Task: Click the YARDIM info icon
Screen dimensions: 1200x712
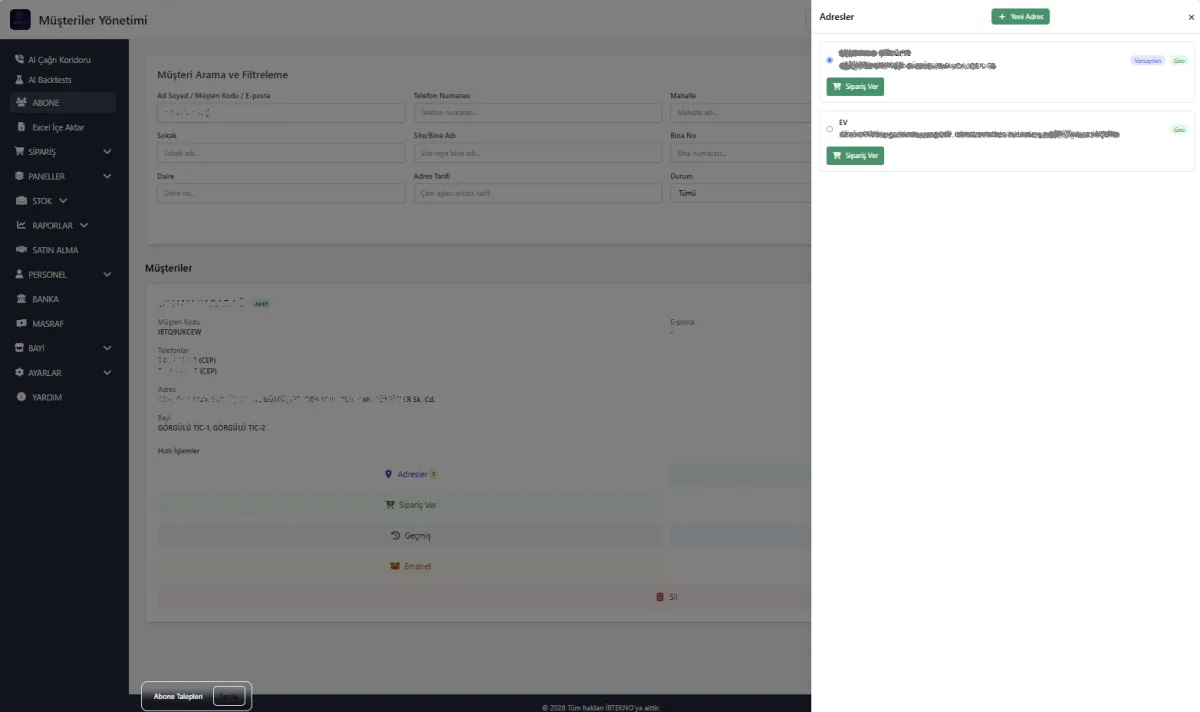Action: click(22, 397)
